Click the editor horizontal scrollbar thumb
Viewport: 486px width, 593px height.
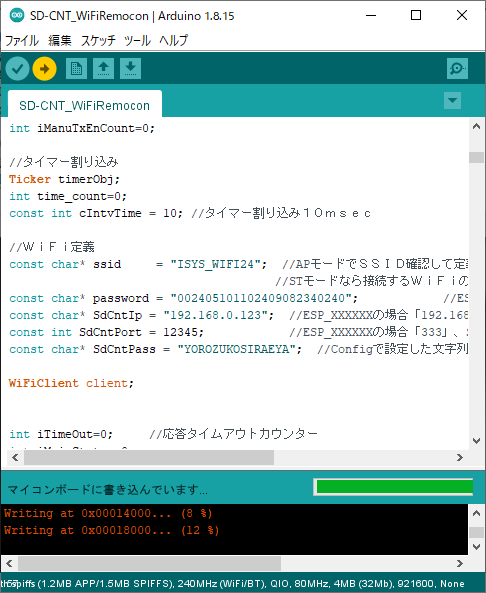click(149, 458)
